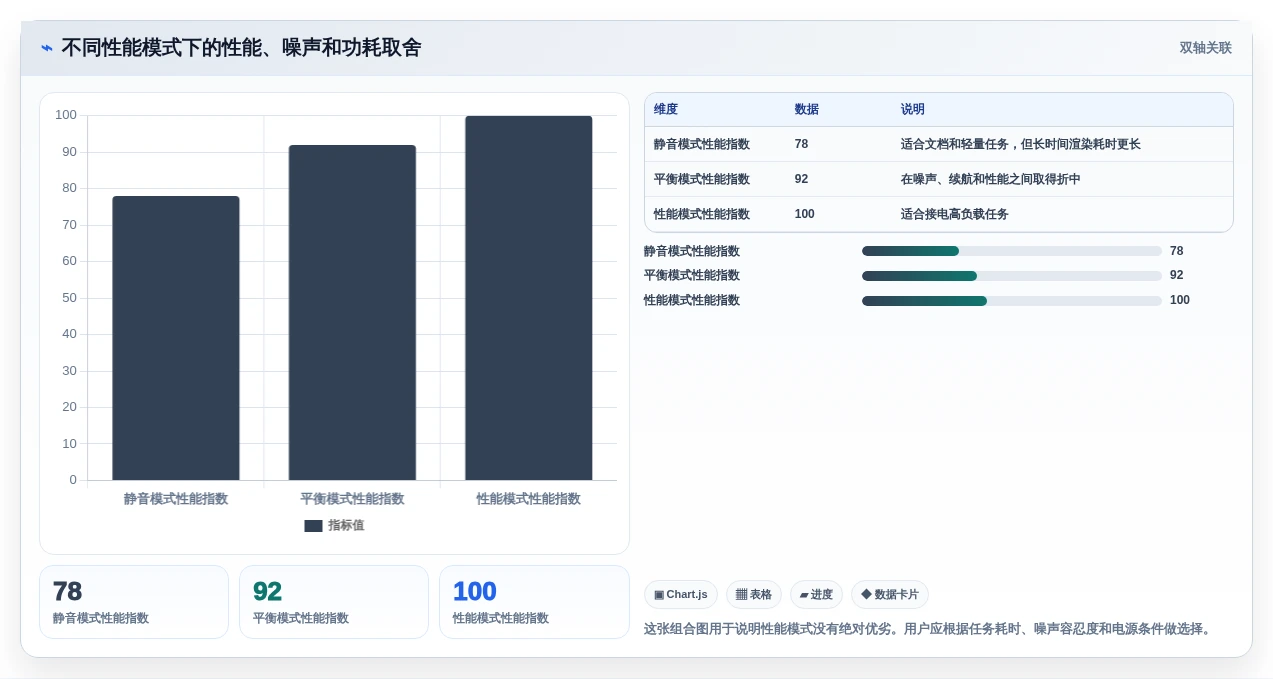Select table cell 平衡模式性能指数
Image resolution: width=1273 pixels, height=679 pixels.
[x=702, y=179]
